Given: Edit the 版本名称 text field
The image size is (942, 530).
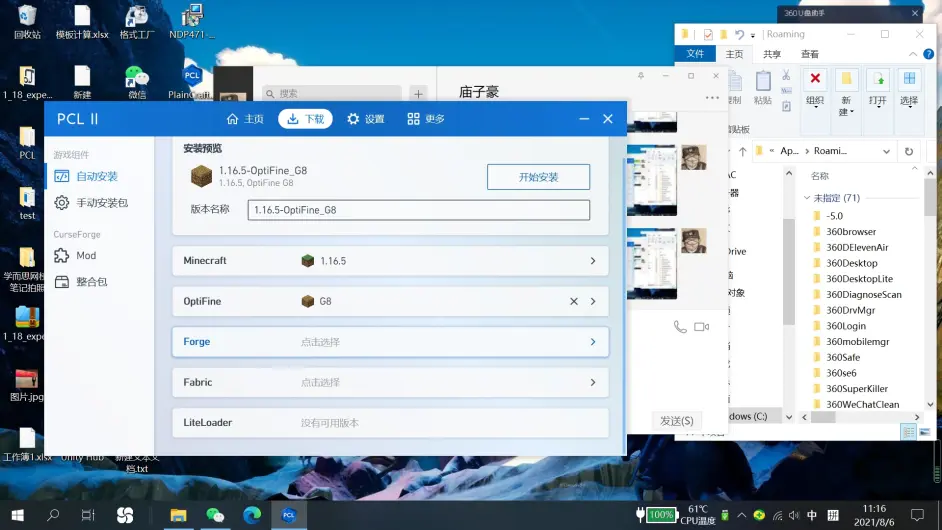Looking at the screenshot, I should click(419, 210).
